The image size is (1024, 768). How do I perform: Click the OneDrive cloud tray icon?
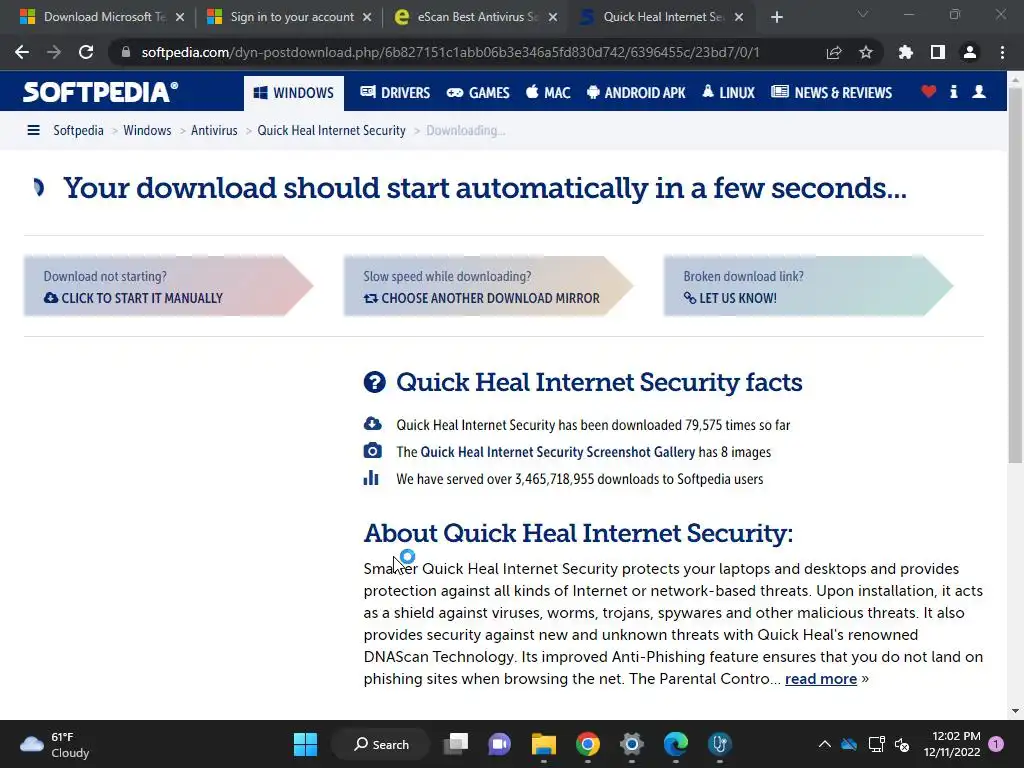(x=849, y=744)
